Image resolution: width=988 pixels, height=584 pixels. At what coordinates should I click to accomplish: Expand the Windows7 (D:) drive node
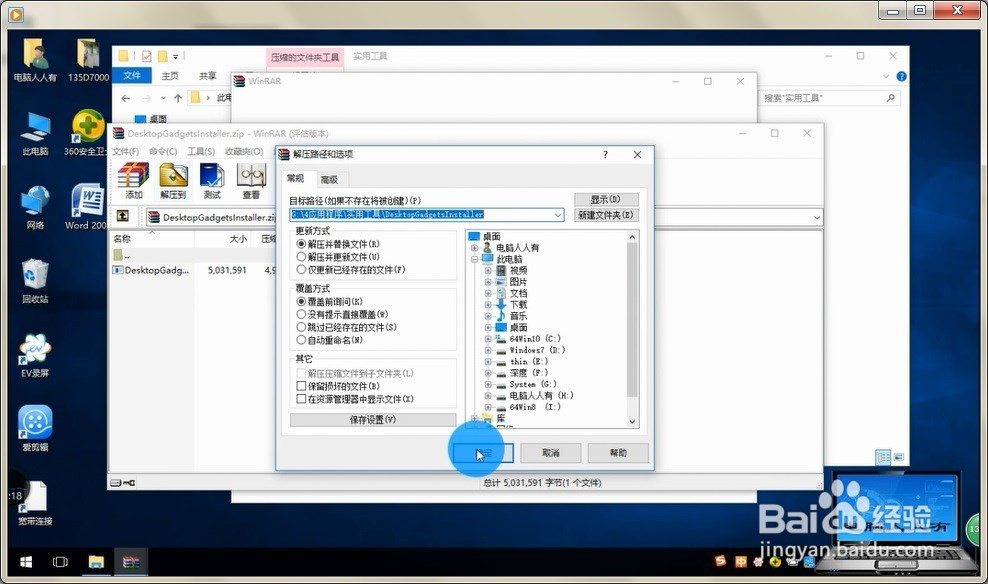(488, 350)
